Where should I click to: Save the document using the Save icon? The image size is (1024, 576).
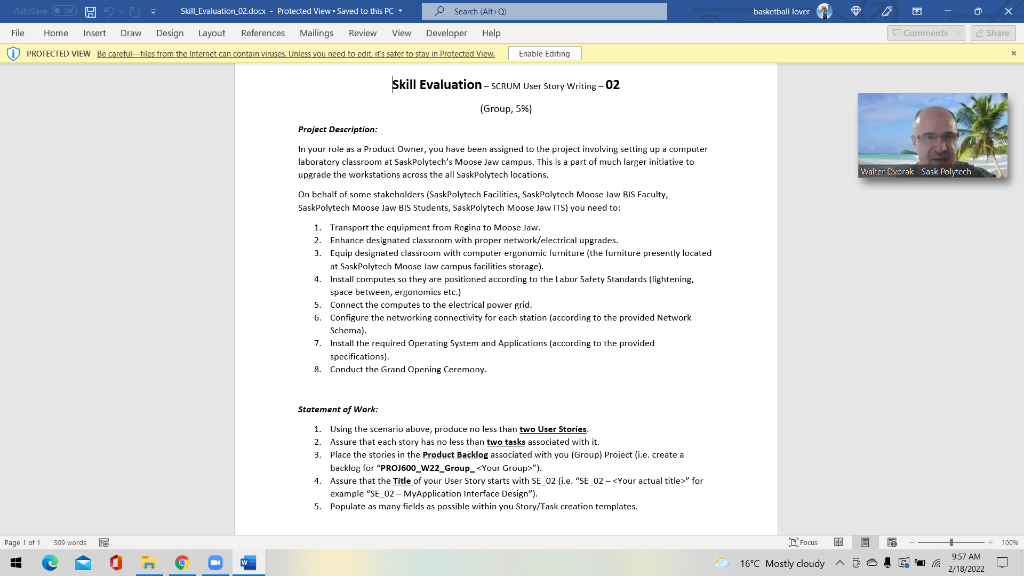(x=92, y=11)
